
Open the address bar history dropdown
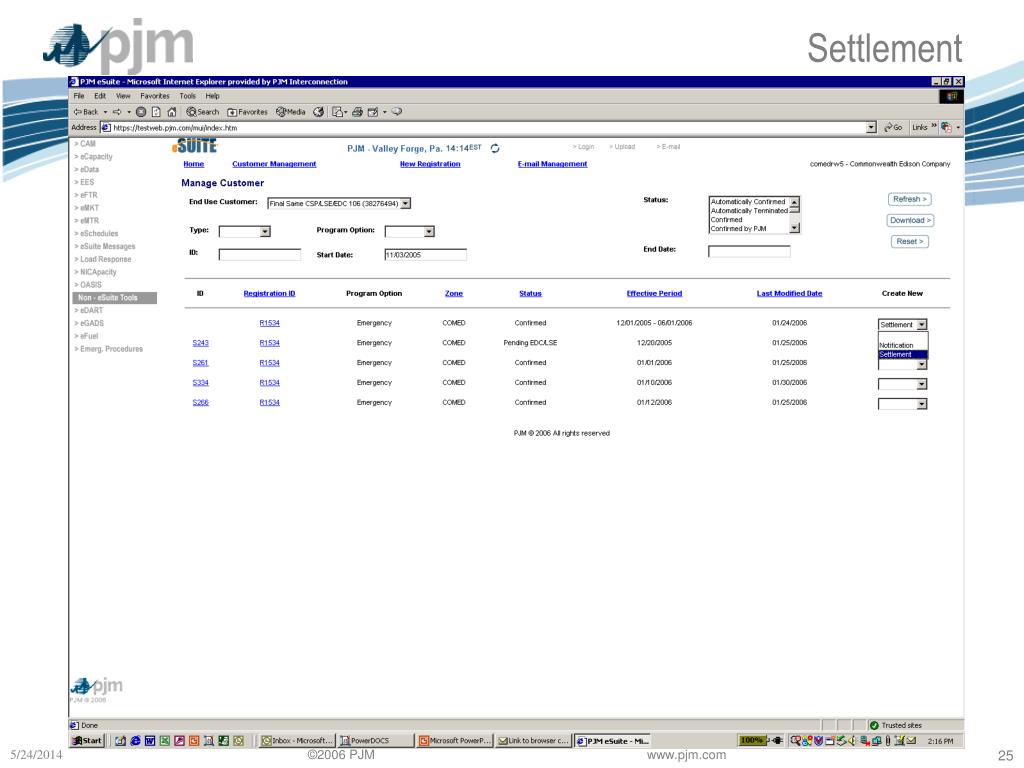871,127
